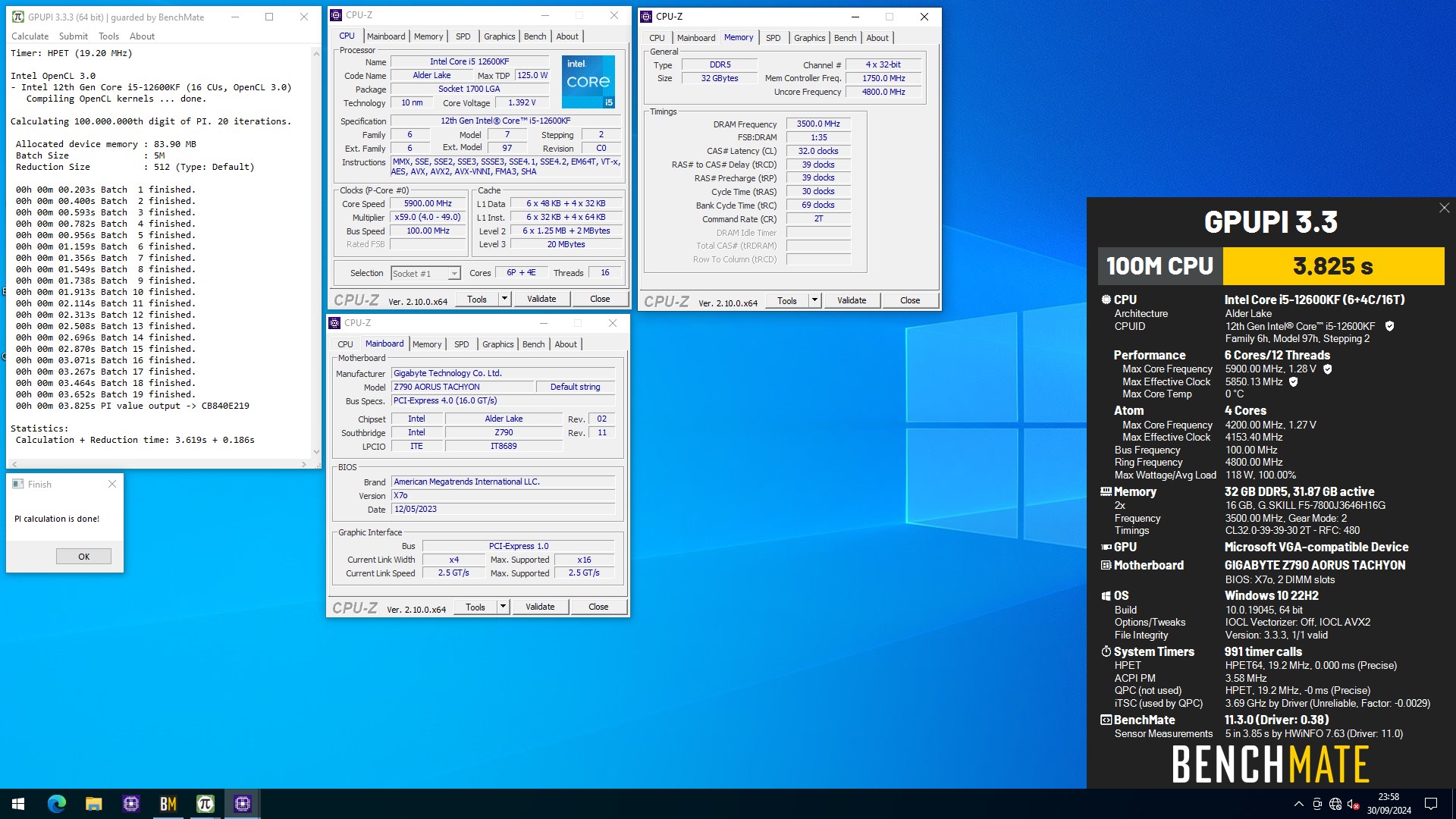This screenshot has height=819, width=1456.
Task: Click Tools button in Memory window
Action: click(x=787, y=301)
